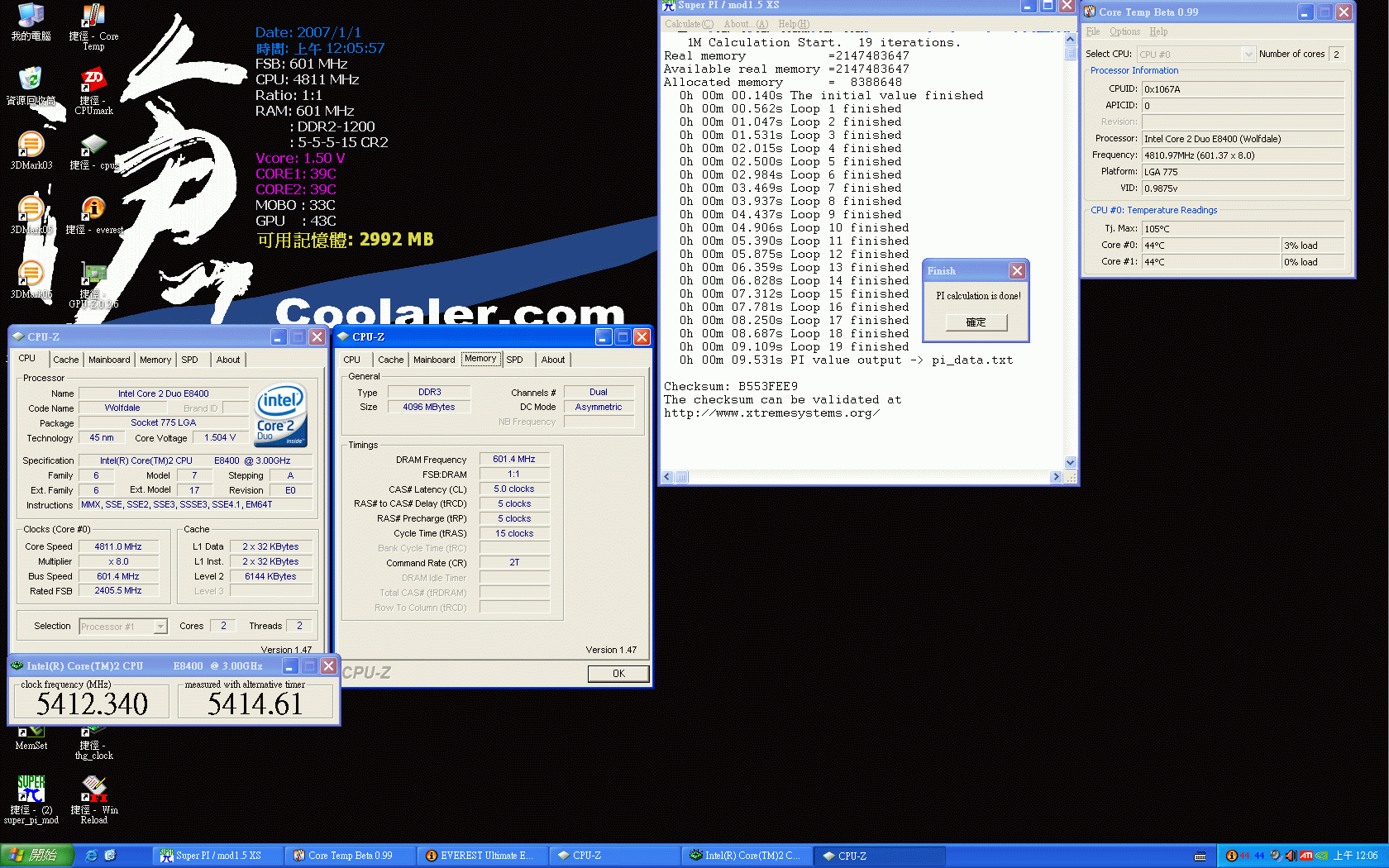Open the About...(A) menu in Super PI

(746, 24)
